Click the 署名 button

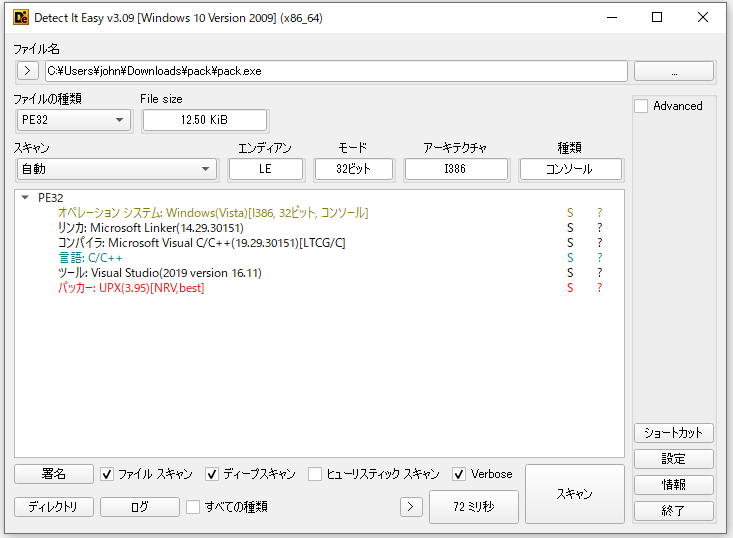click(x=54, y=474)
